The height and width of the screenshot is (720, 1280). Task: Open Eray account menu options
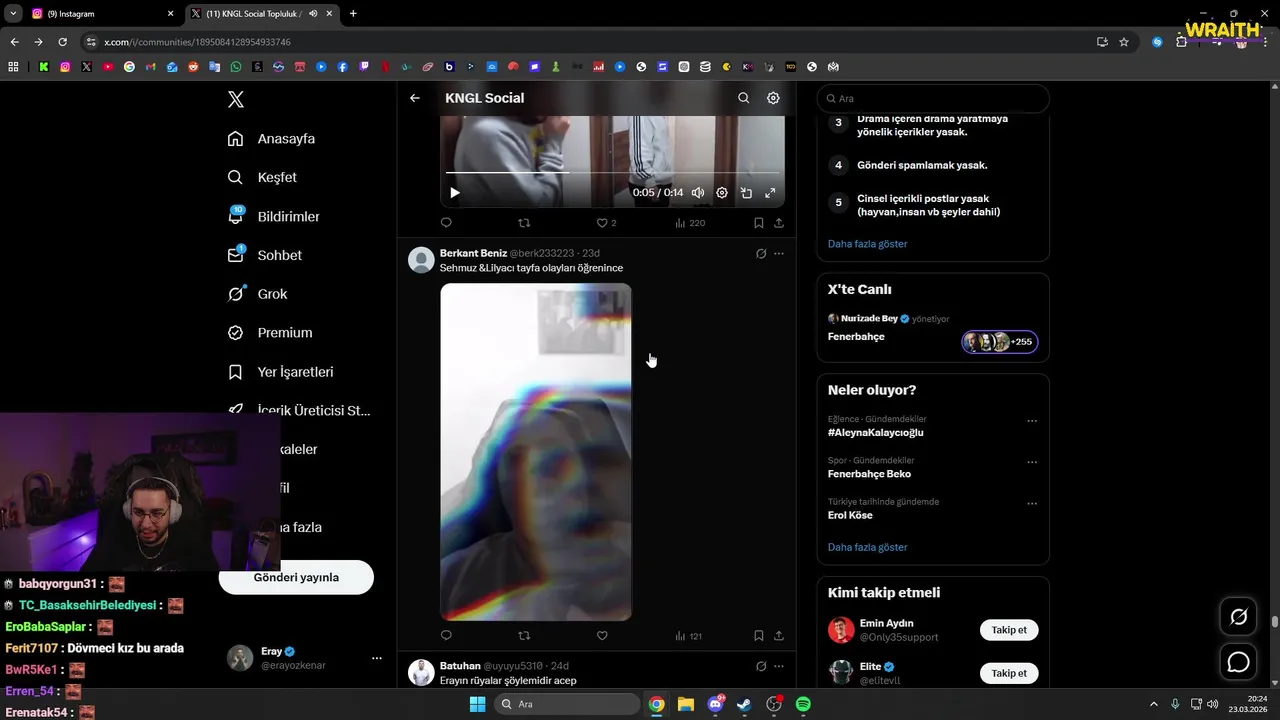(x=377, y=658)
